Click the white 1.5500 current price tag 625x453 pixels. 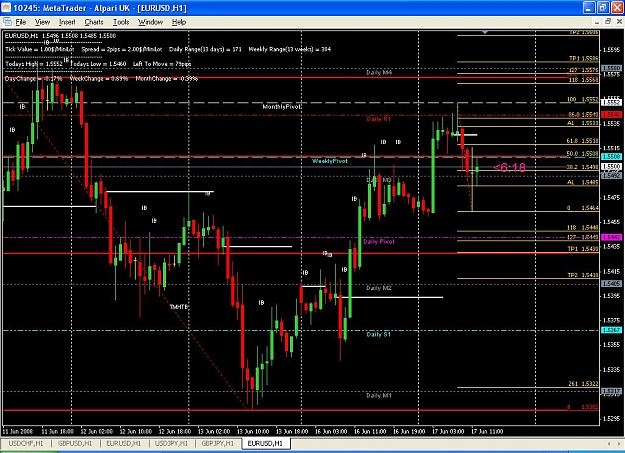pyautogui.click(x=611, y=166)
